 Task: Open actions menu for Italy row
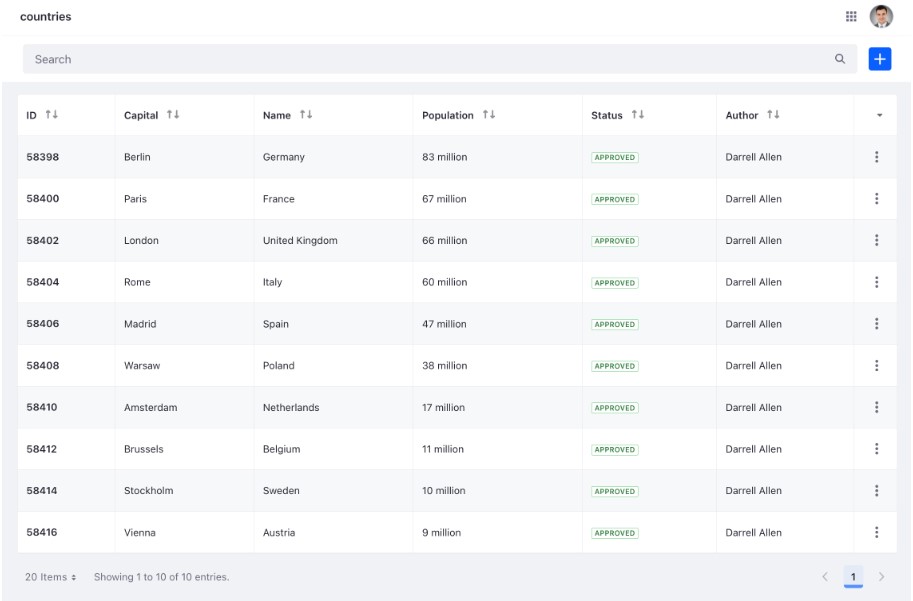pos(876,282)
